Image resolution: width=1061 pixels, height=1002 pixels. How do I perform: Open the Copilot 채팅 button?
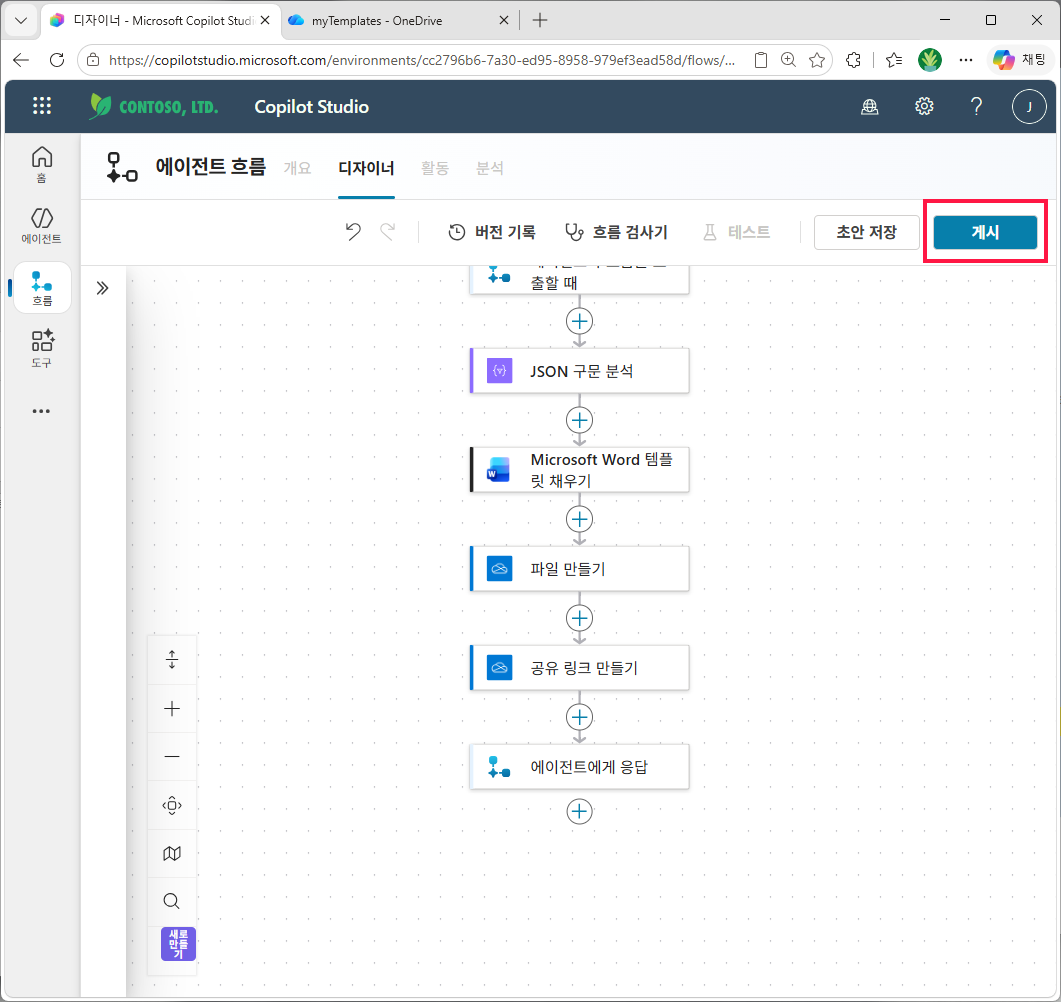[x=1019, y=60]
